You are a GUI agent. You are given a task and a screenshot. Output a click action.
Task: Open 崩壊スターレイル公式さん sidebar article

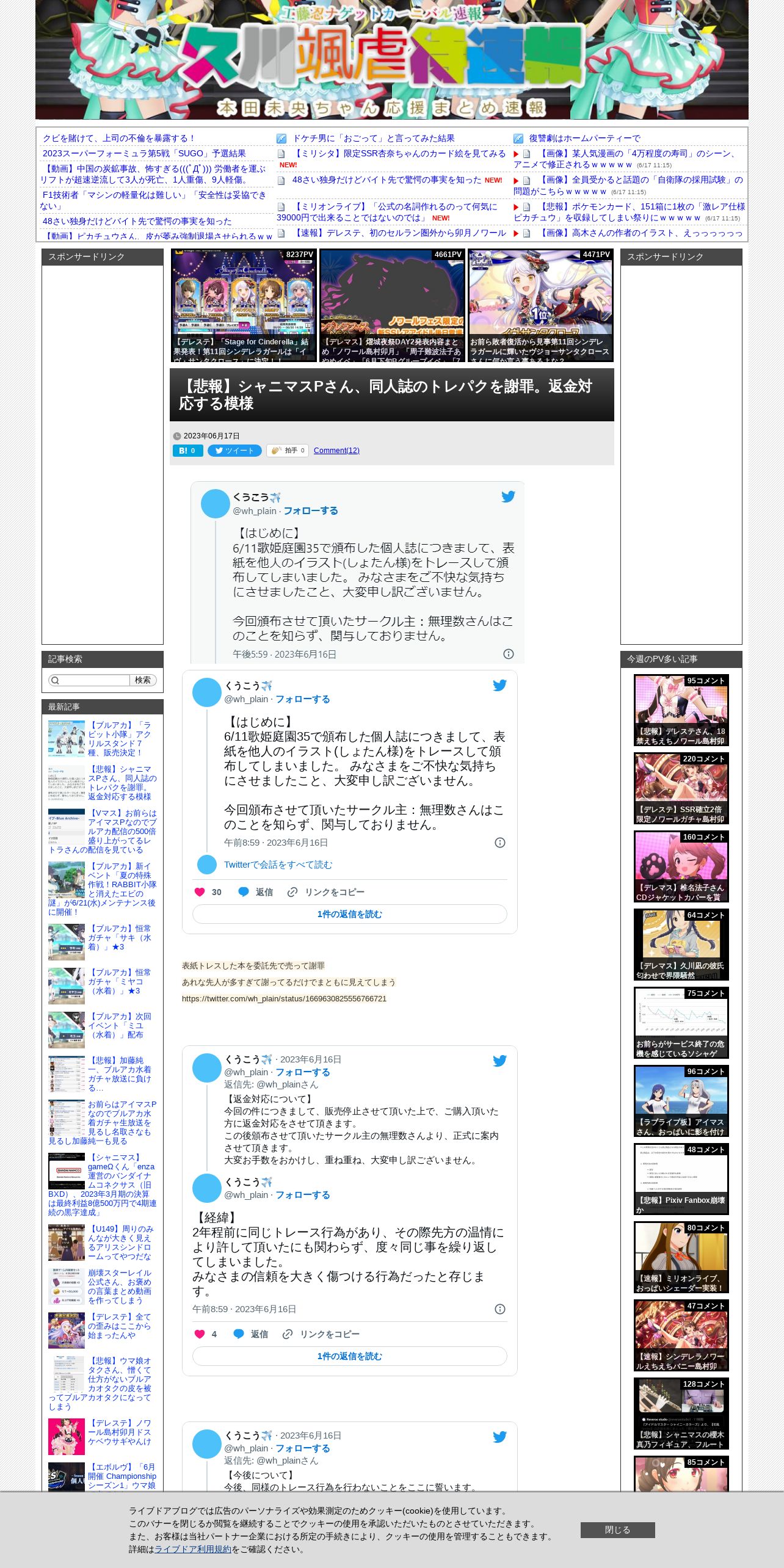click(120, 1287)
